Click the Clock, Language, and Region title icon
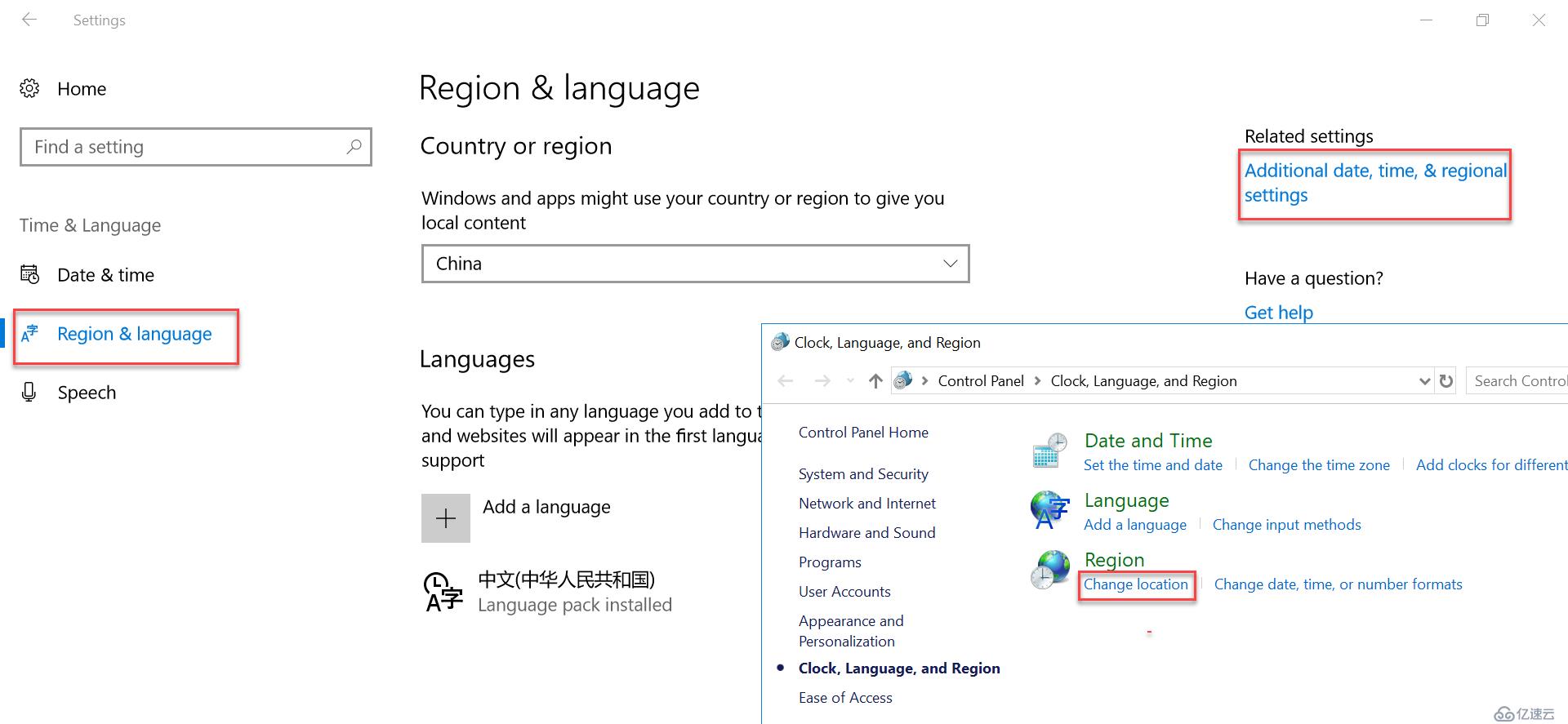The image size is (1568, 724). 780,342
